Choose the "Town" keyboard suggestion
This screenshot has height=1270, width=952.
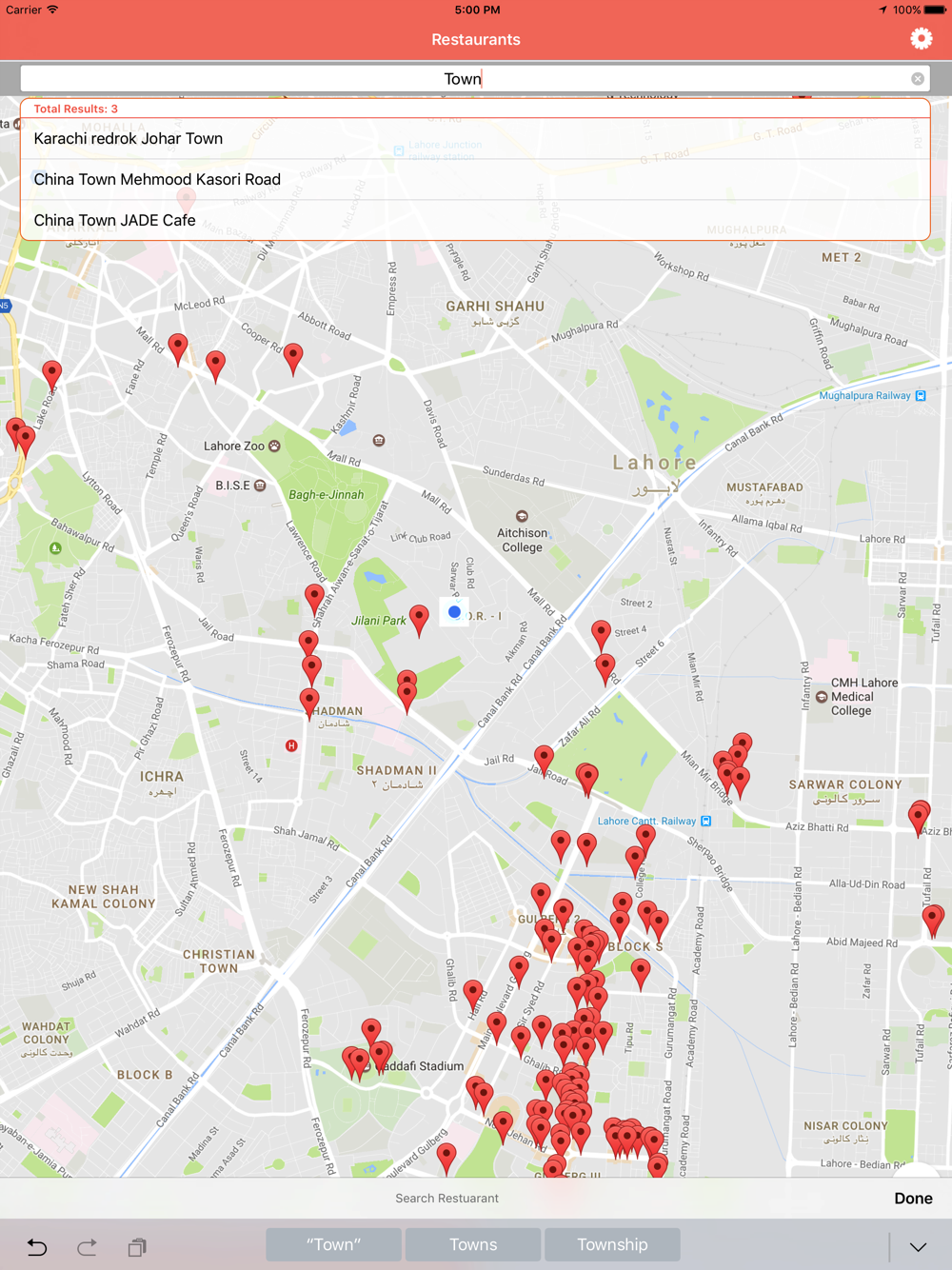[333, 1244]
